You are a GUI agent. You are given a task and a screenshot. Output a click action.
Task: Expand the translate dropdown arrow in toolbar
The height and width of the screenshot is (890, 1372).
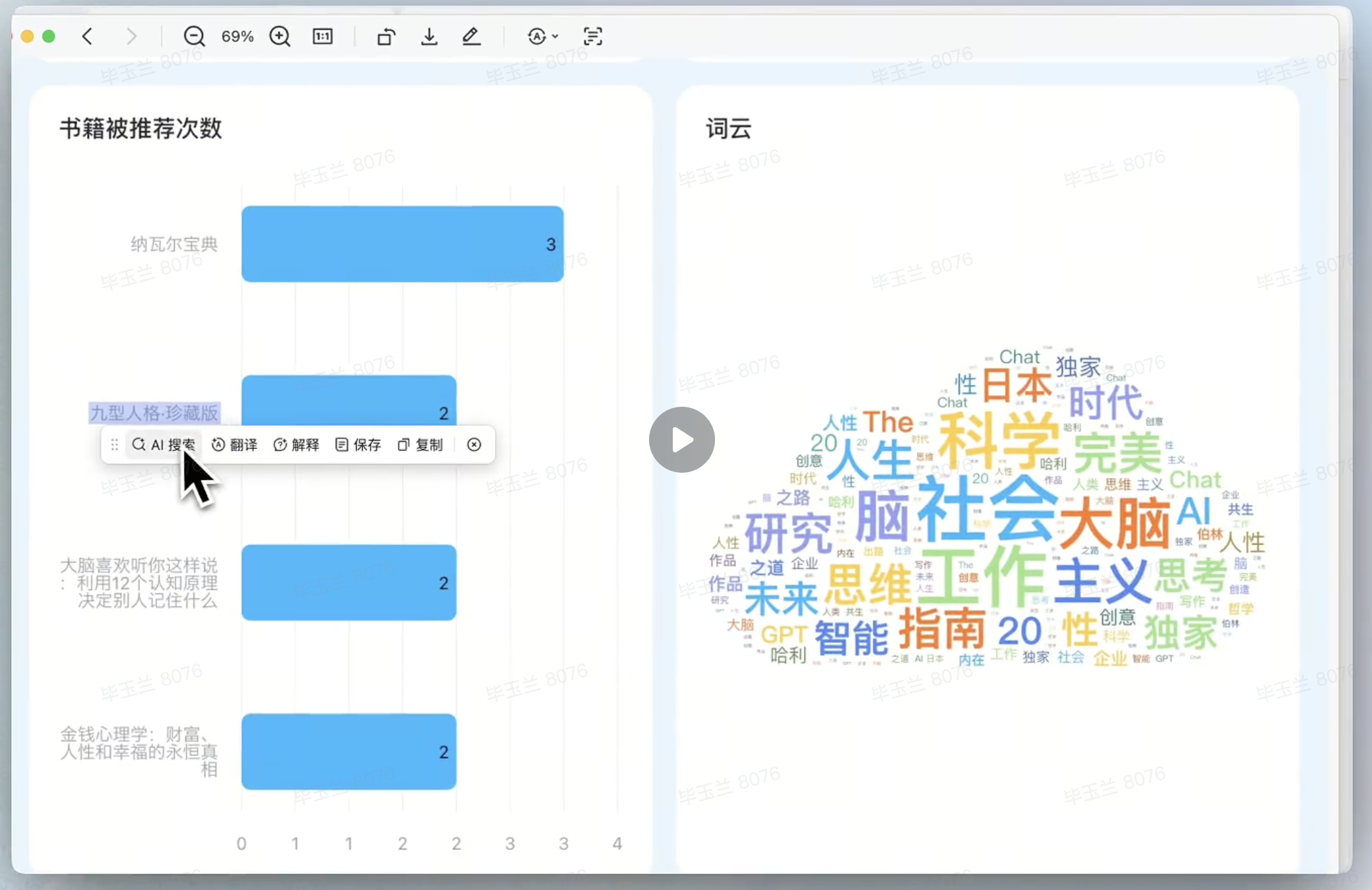[x=555, y=36]
